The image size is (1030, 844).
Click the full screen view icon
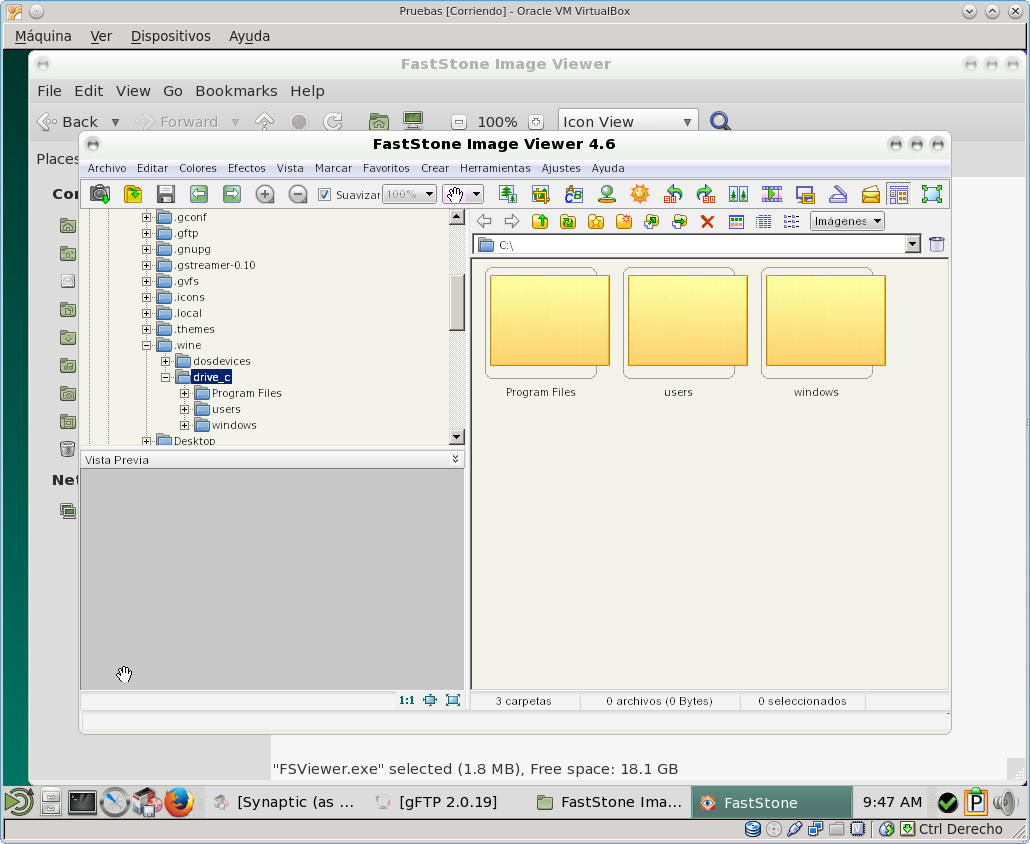click(931, 194)
